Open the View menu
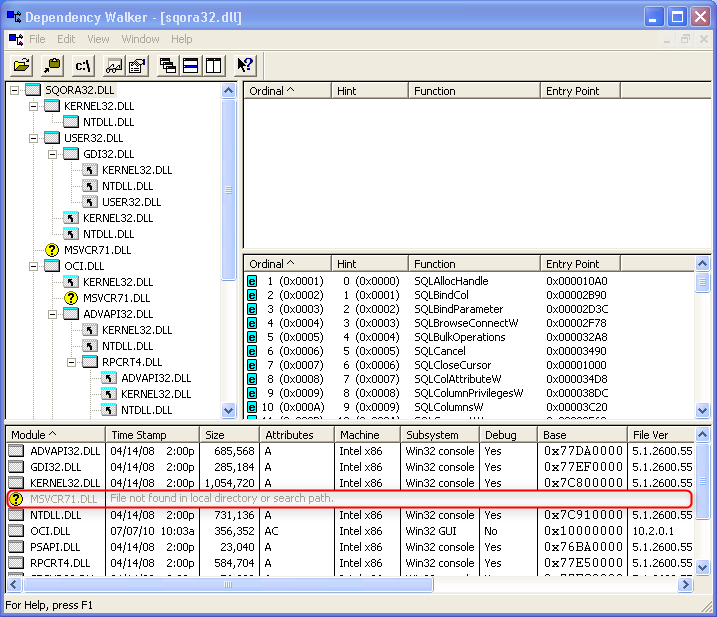The image size is (717, 617). click(x=98, y=39)
